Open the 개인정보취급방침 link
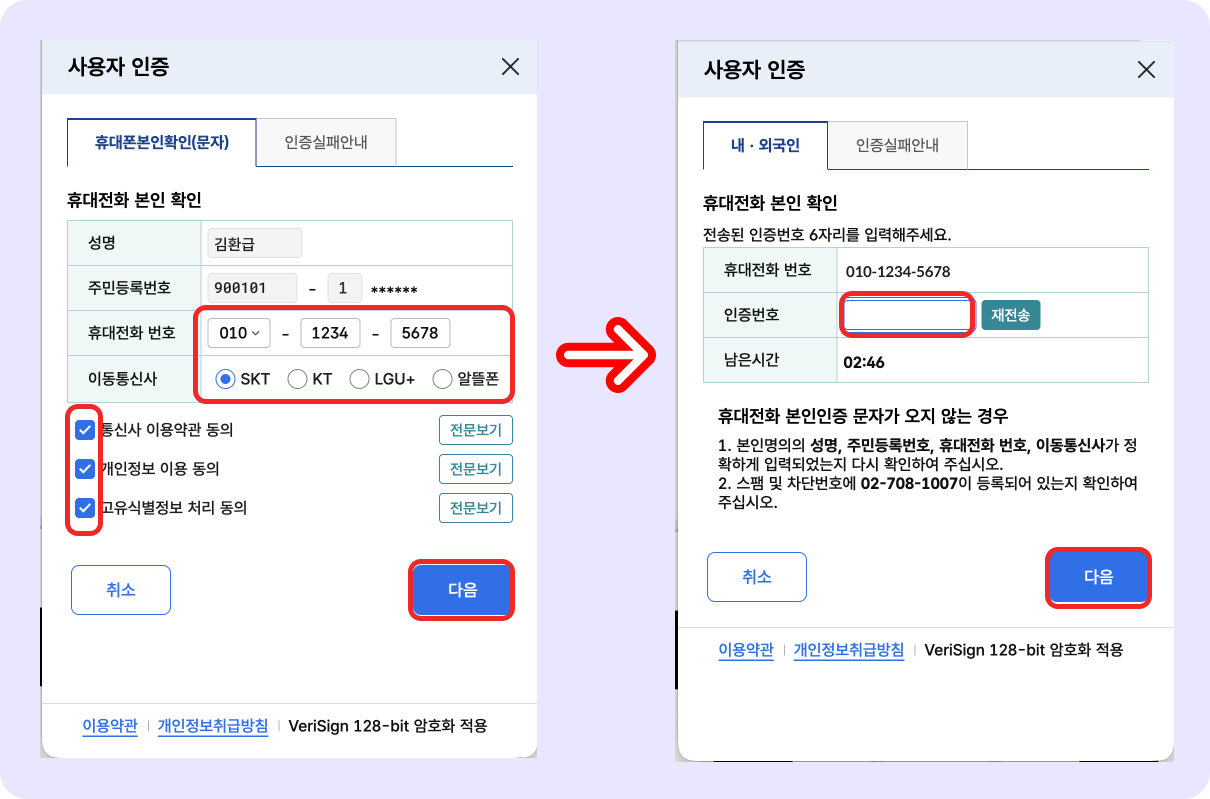The width and height of the screenshot is (1210, 799). click(x=212, y=726)
